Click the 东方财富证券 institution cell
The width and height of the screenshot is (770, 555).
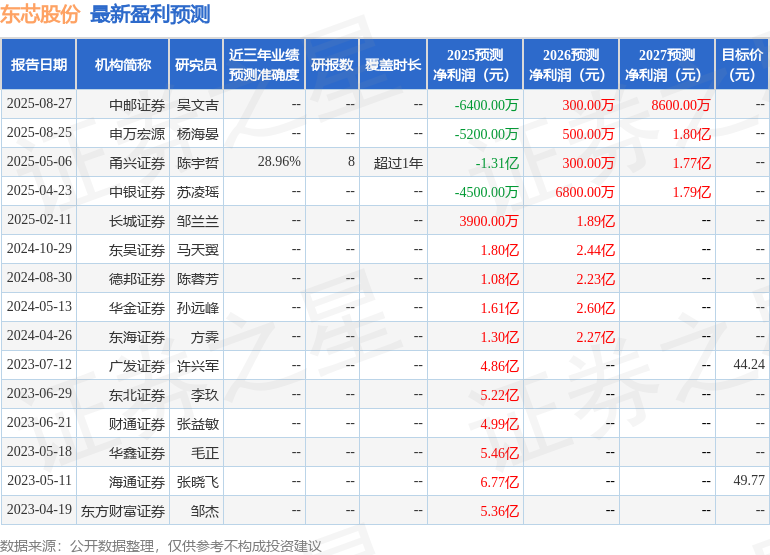coord(123,511)
